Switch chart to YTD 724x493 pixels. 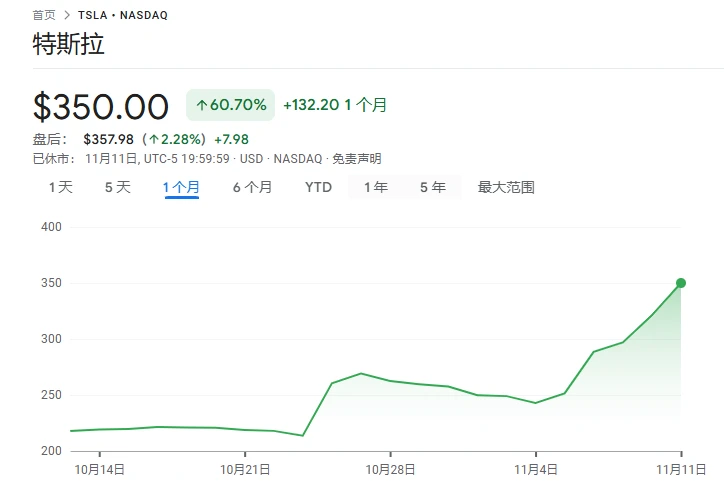(318, 187)
